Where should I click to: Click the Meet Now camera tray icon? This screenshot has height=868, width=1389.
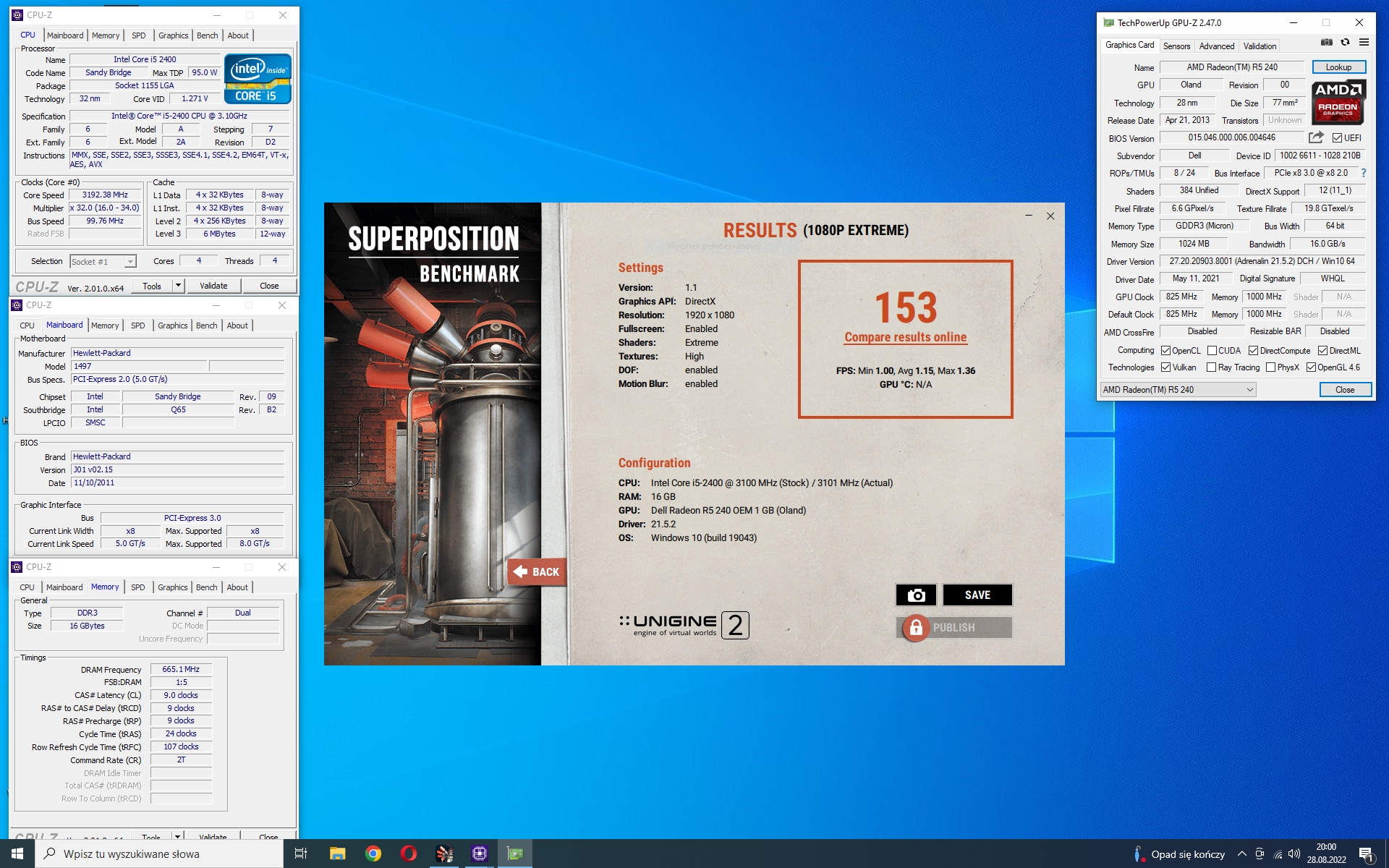pyautogui.click(x=1260, y=854)
